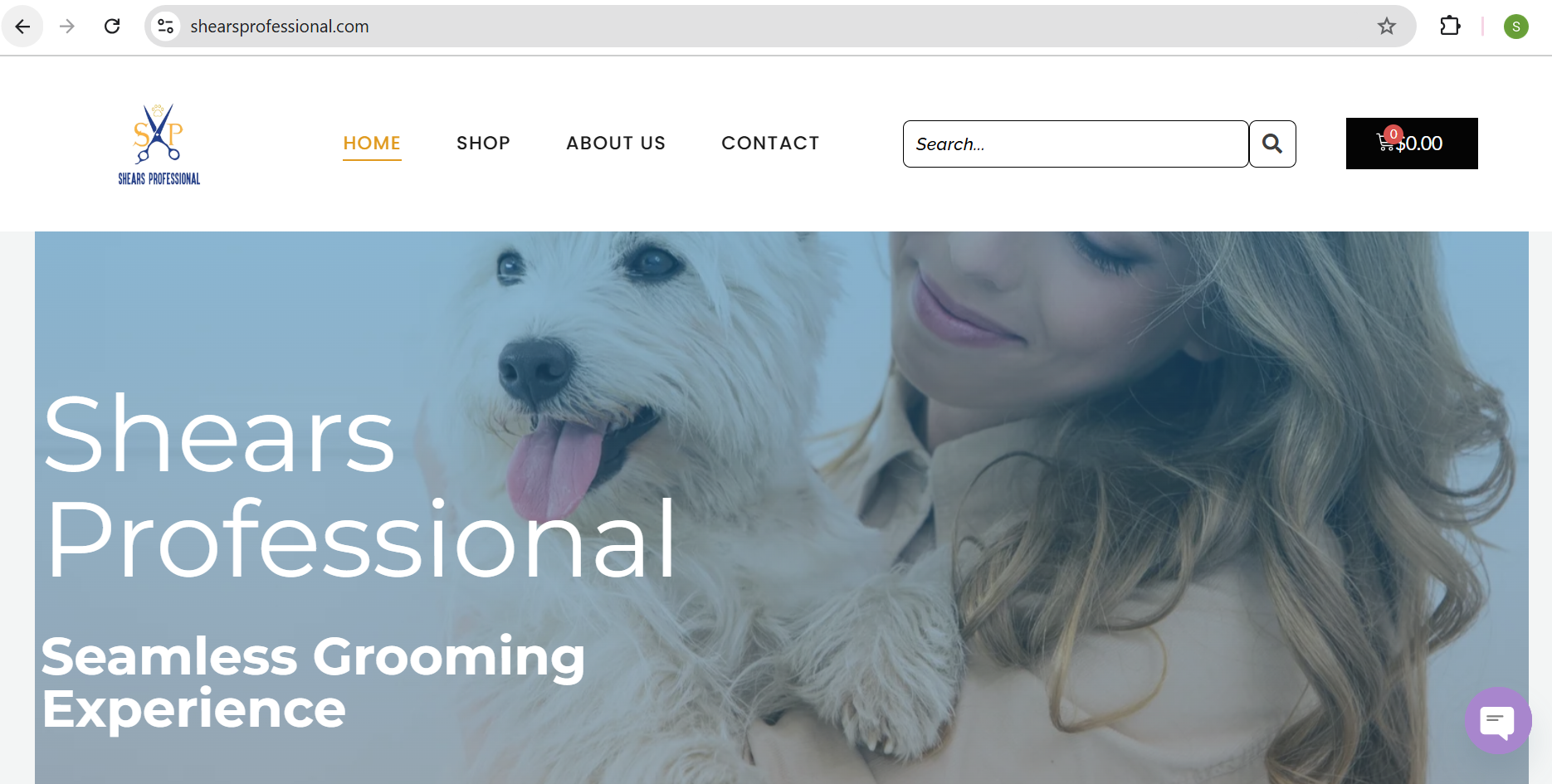The width and height of the screenshot is (1552, 784).
Task: Click inside the Search... input field
Action: [x=1076, y=144]
